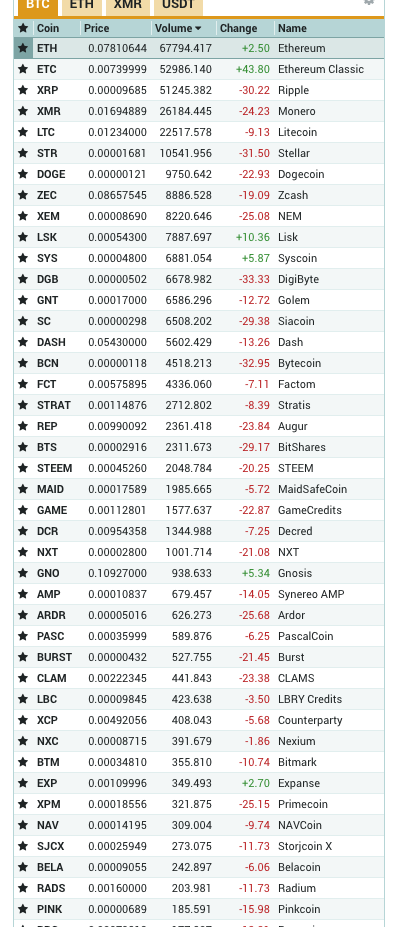
Task: Sort by Volume column arrow
Action: point(197,28)
